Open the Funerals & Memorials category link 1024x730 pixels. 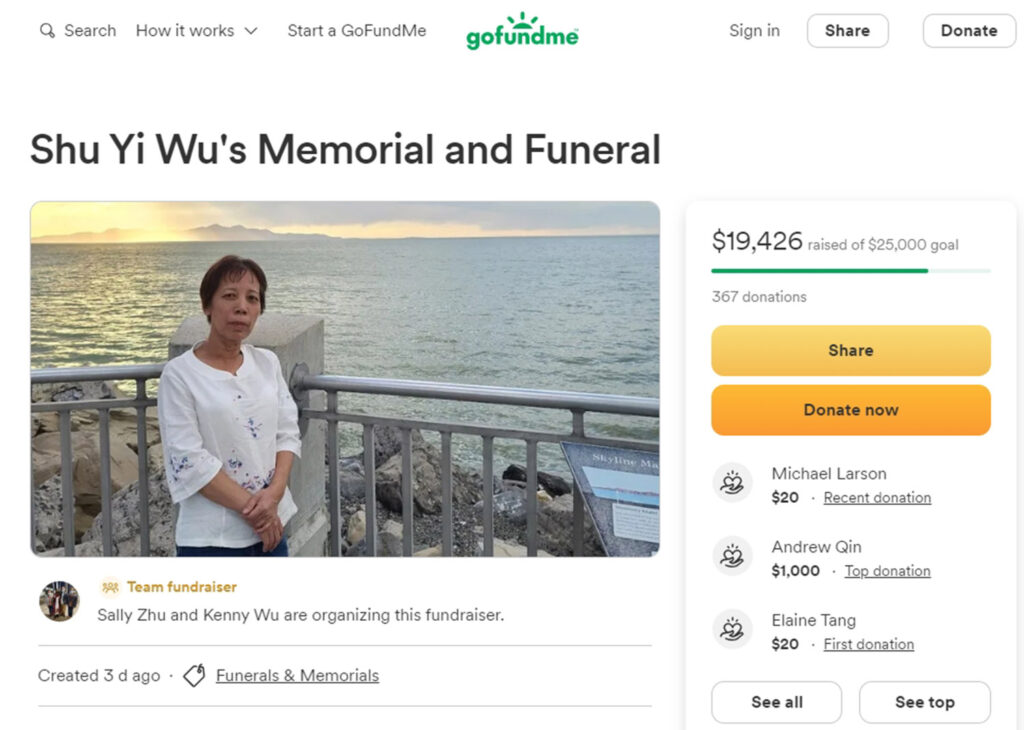[x=297, y=676]
